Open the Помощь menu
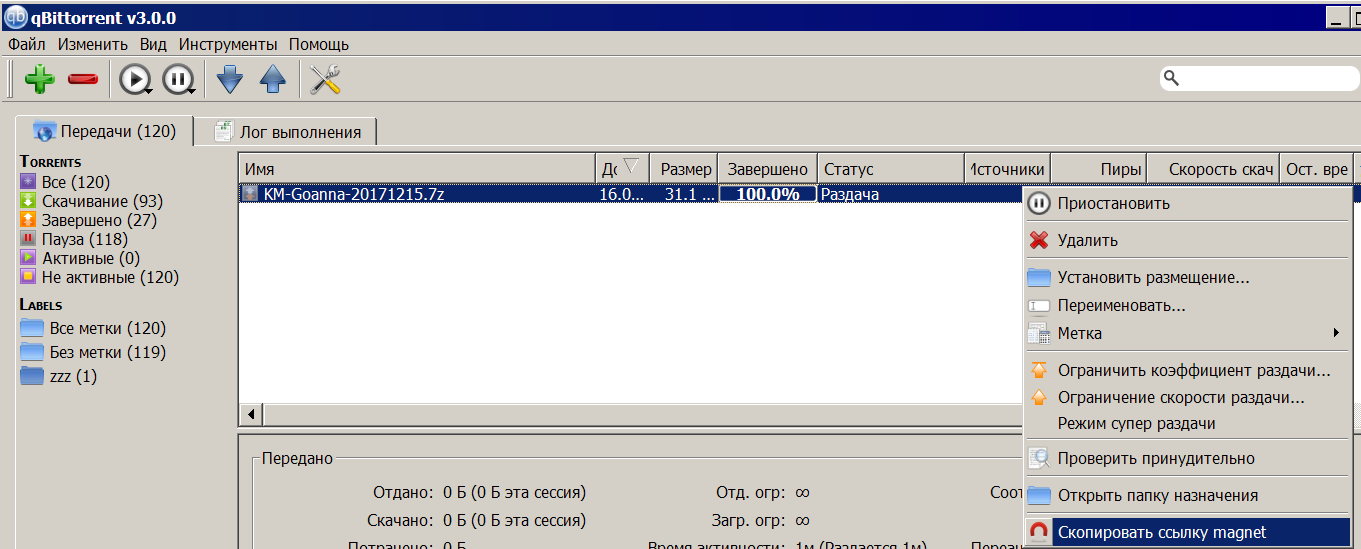The image size is (1361, 549). pyautogui.click(x=319, y=44)
